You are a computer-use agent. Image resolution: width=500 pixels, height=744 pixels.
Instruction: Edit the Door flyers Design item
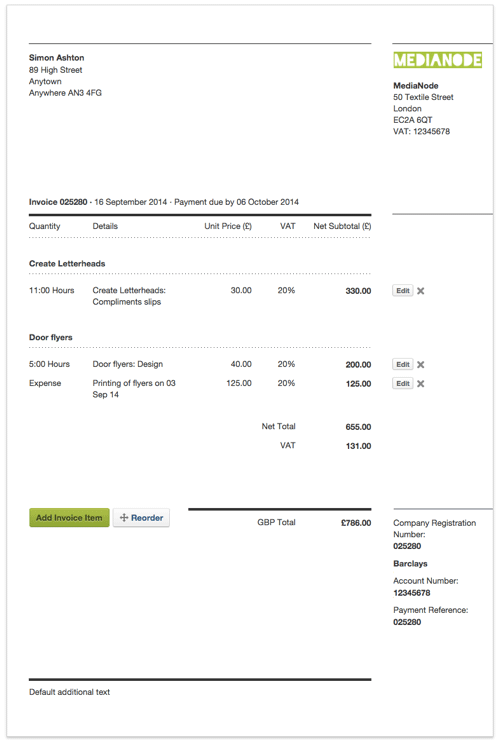click(403, 364)
